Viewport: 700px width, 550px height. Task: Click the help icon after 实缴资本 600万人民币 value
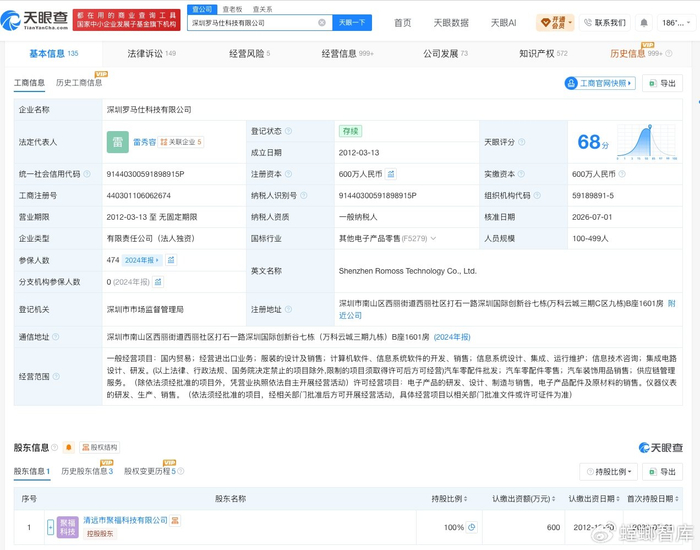coord(622,174)
